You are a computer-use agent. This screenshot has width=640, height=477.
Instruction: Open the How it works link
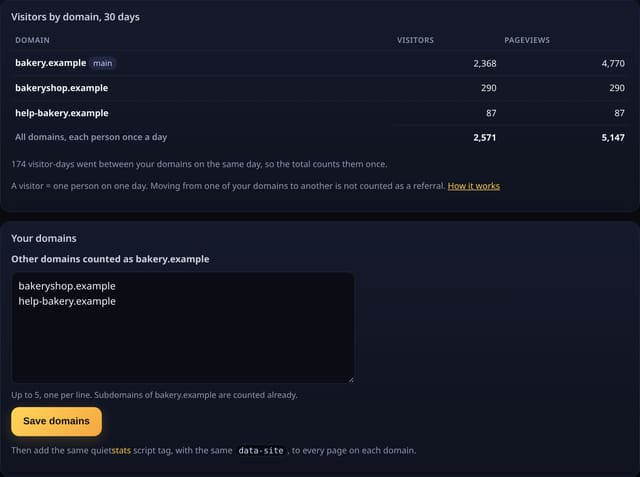tap(473, 186)
